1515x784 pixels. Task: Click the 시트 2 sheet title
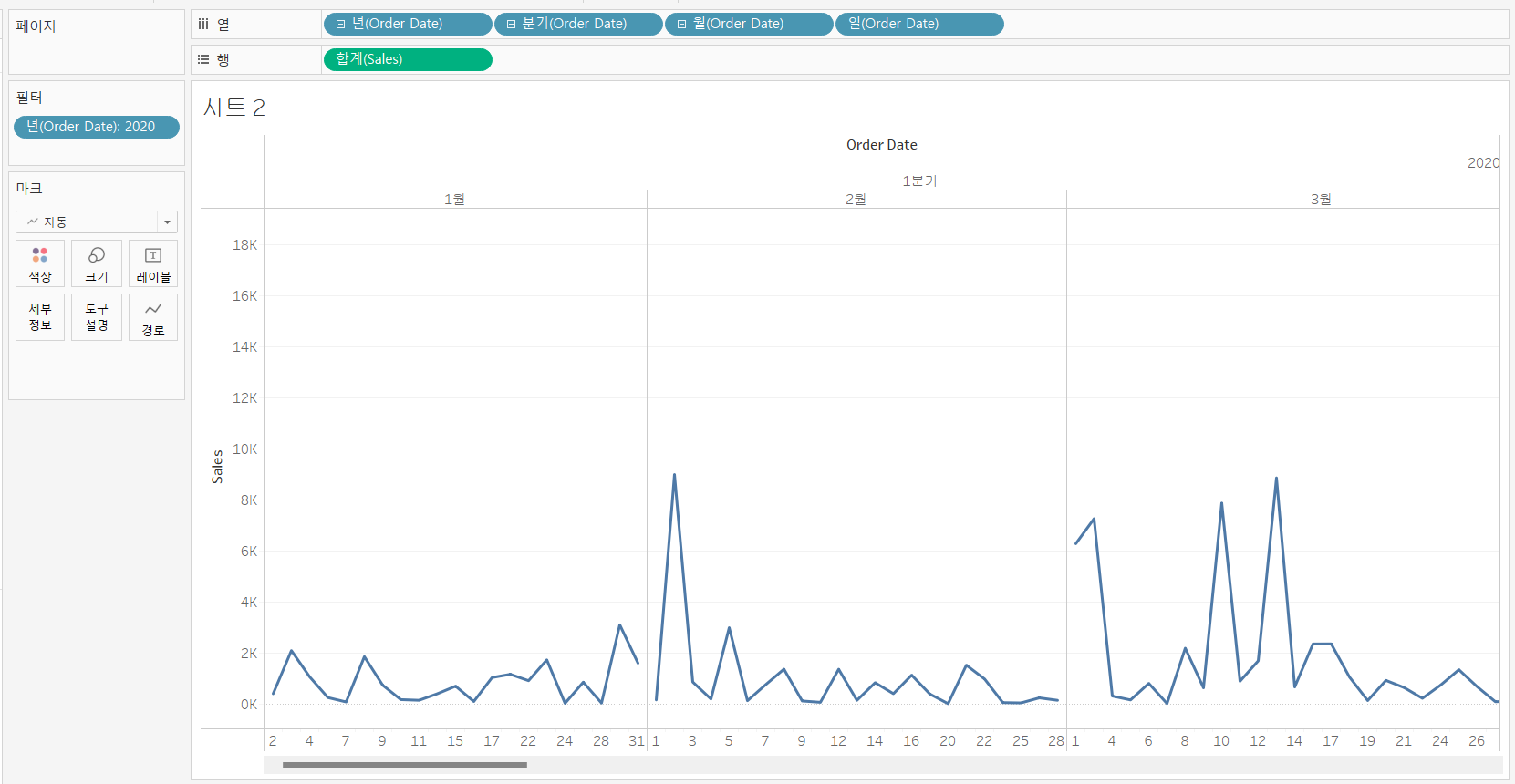pos(234,108)
